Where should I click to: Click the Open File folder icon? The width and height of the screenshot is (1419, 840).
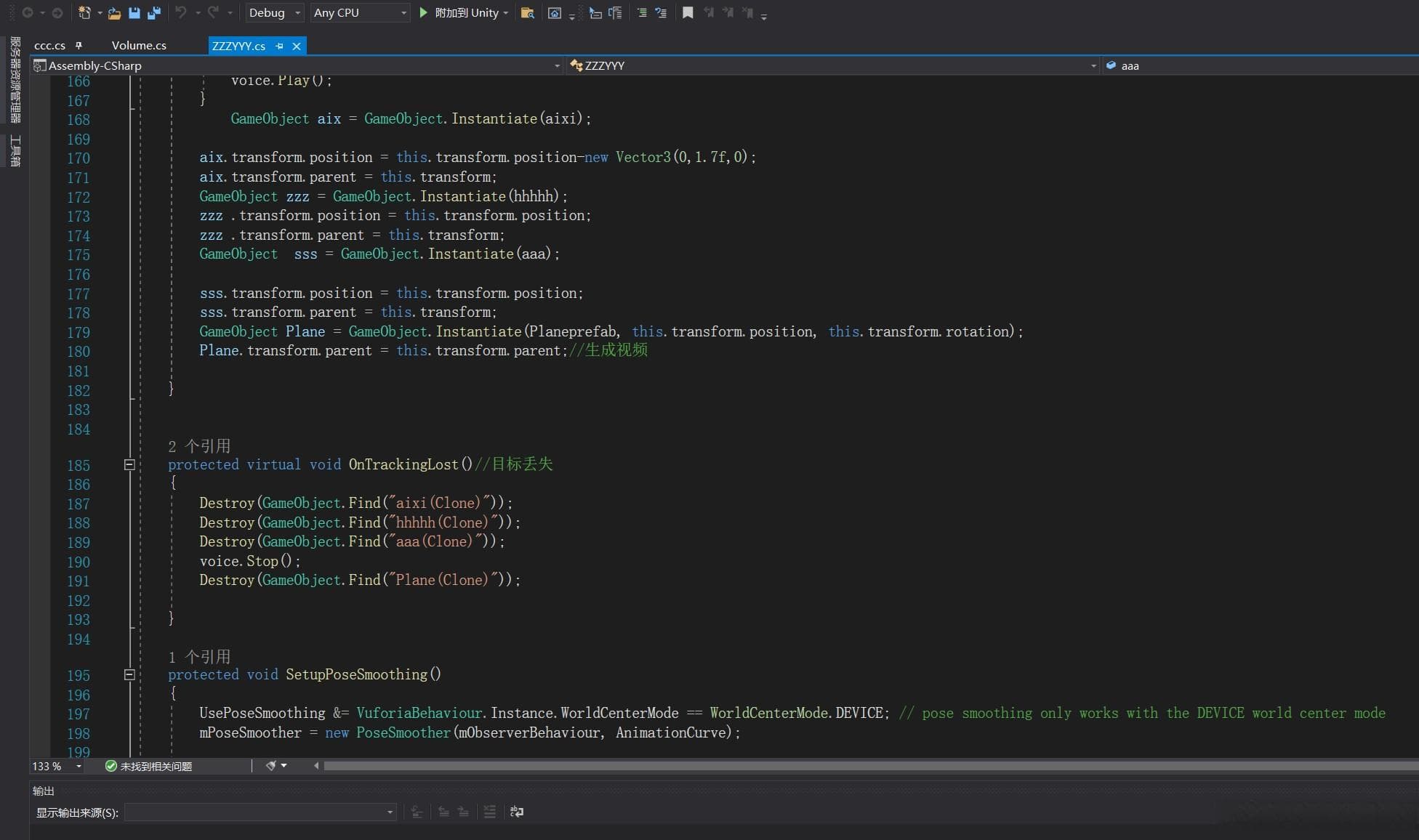pos(114,13)
